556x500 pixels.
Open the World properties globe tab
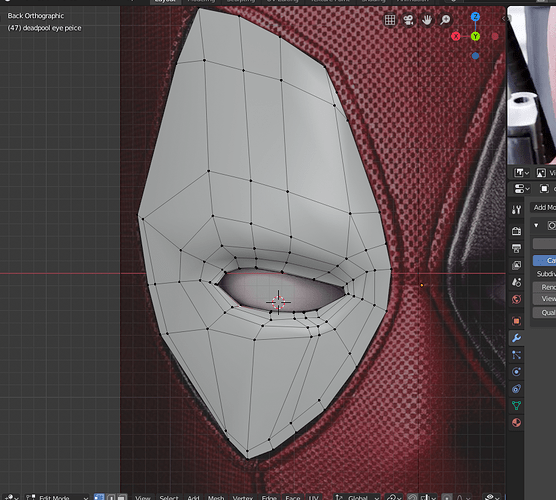516,299
